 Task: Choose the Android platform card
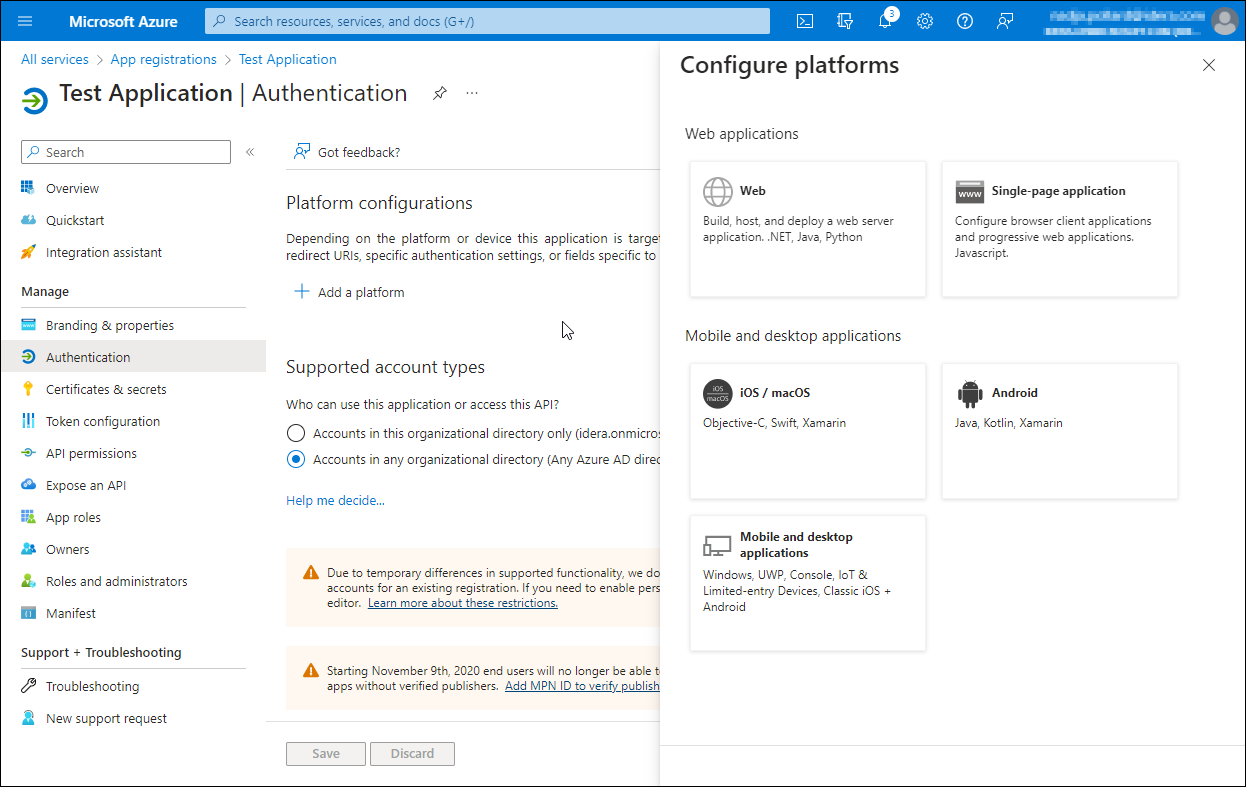tap(1060, 431)
